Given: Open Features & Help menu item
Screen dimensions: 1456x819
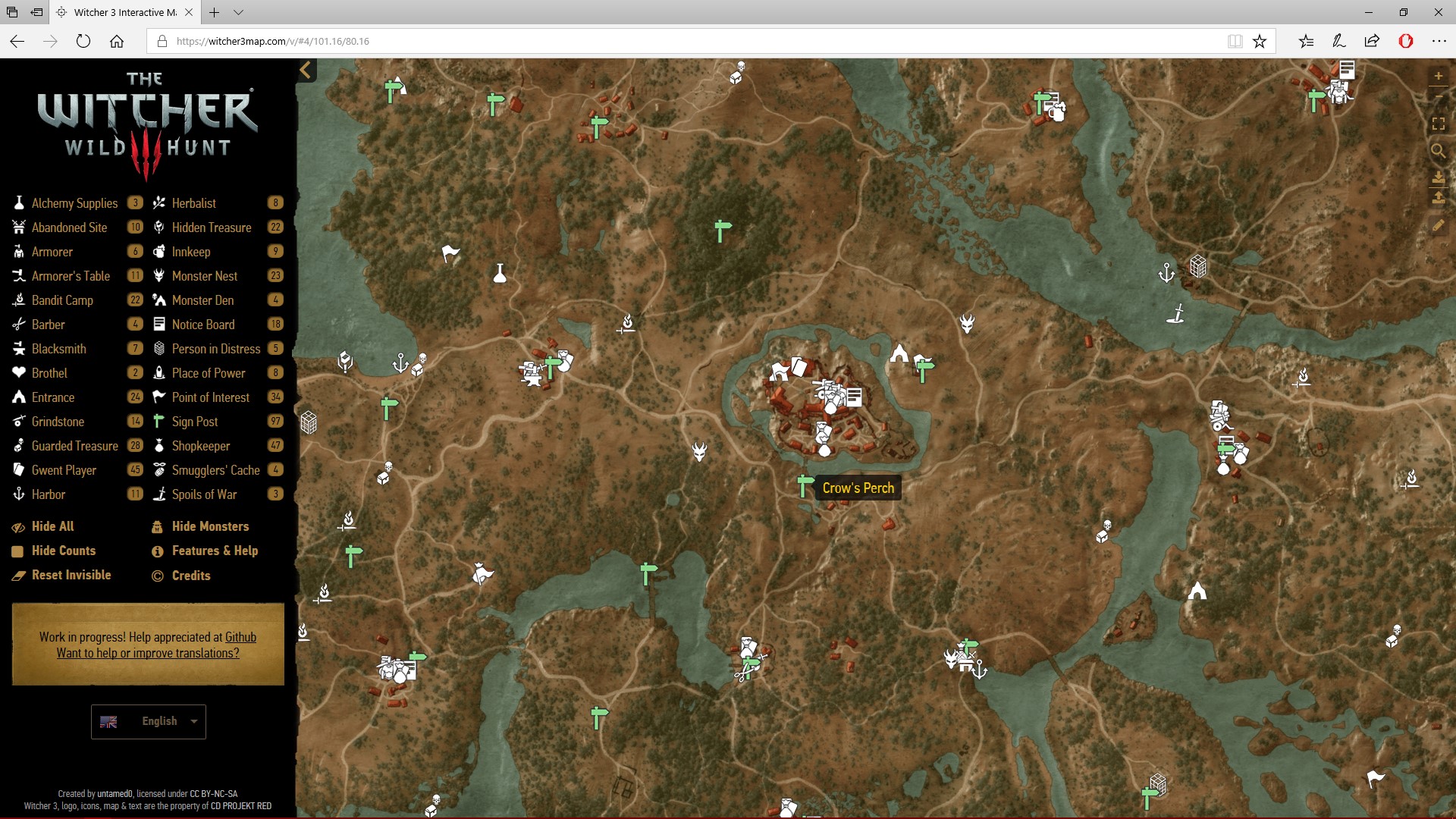Looking at the screenshot, I should (x=215, y=551).
